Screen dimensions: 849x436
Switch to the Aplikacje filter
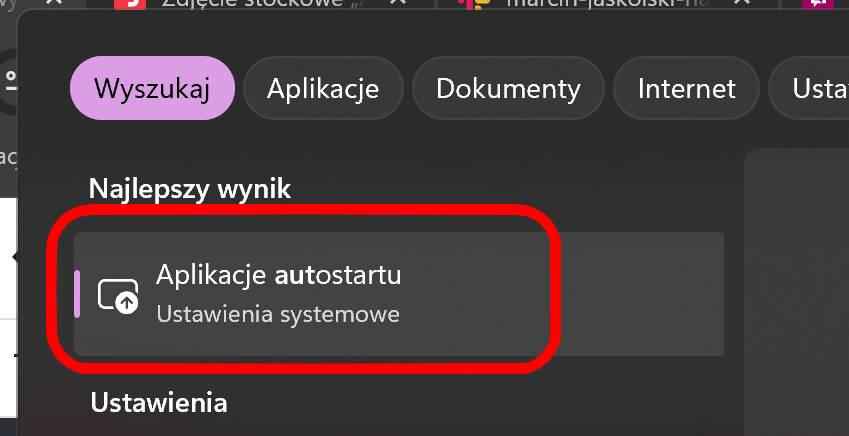pyautogui.click(x=323, y=88)
